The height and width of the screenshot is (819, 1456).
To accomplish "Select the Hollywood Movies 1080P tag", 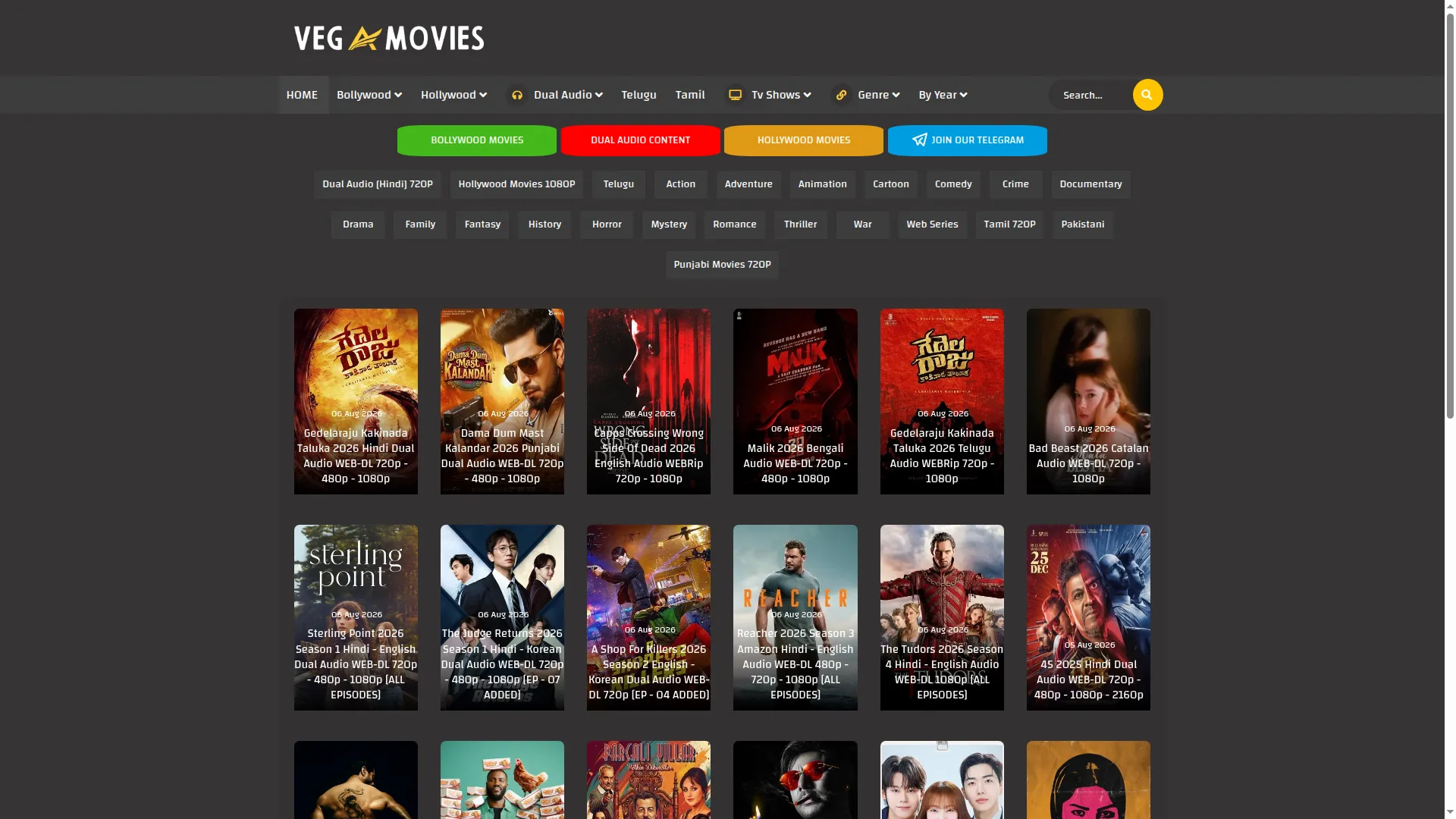I will [x=516, y=184].
